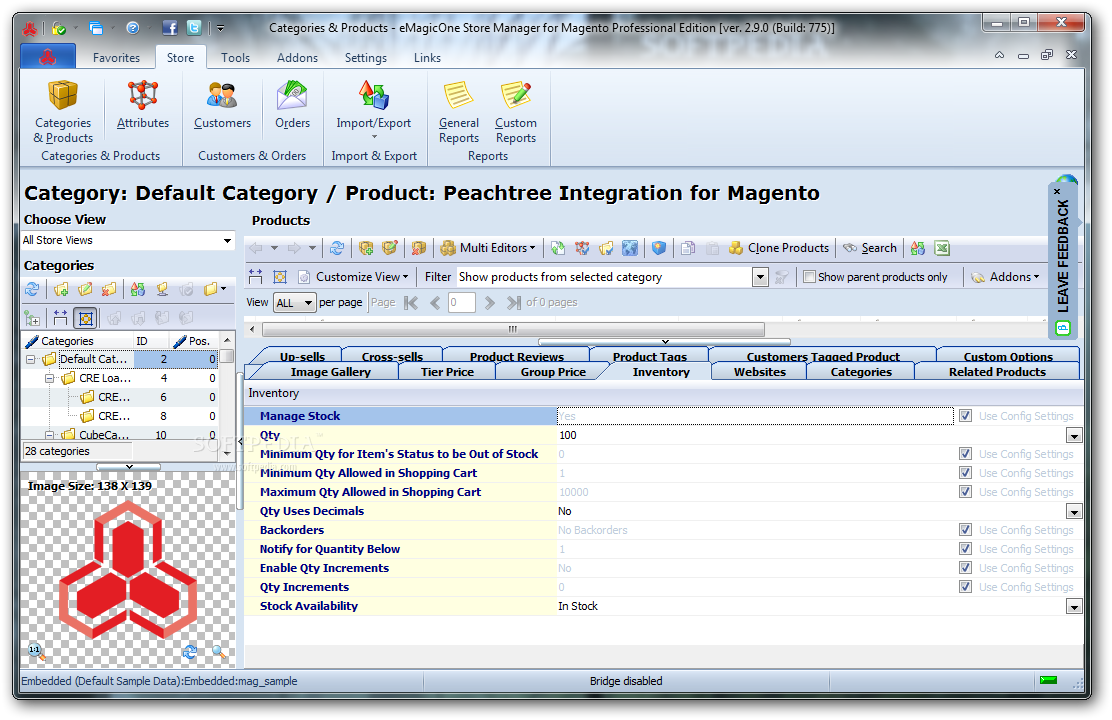Launch the Import/Export wizard
This screenshot has width=1112, height=720.
(373, 110)
